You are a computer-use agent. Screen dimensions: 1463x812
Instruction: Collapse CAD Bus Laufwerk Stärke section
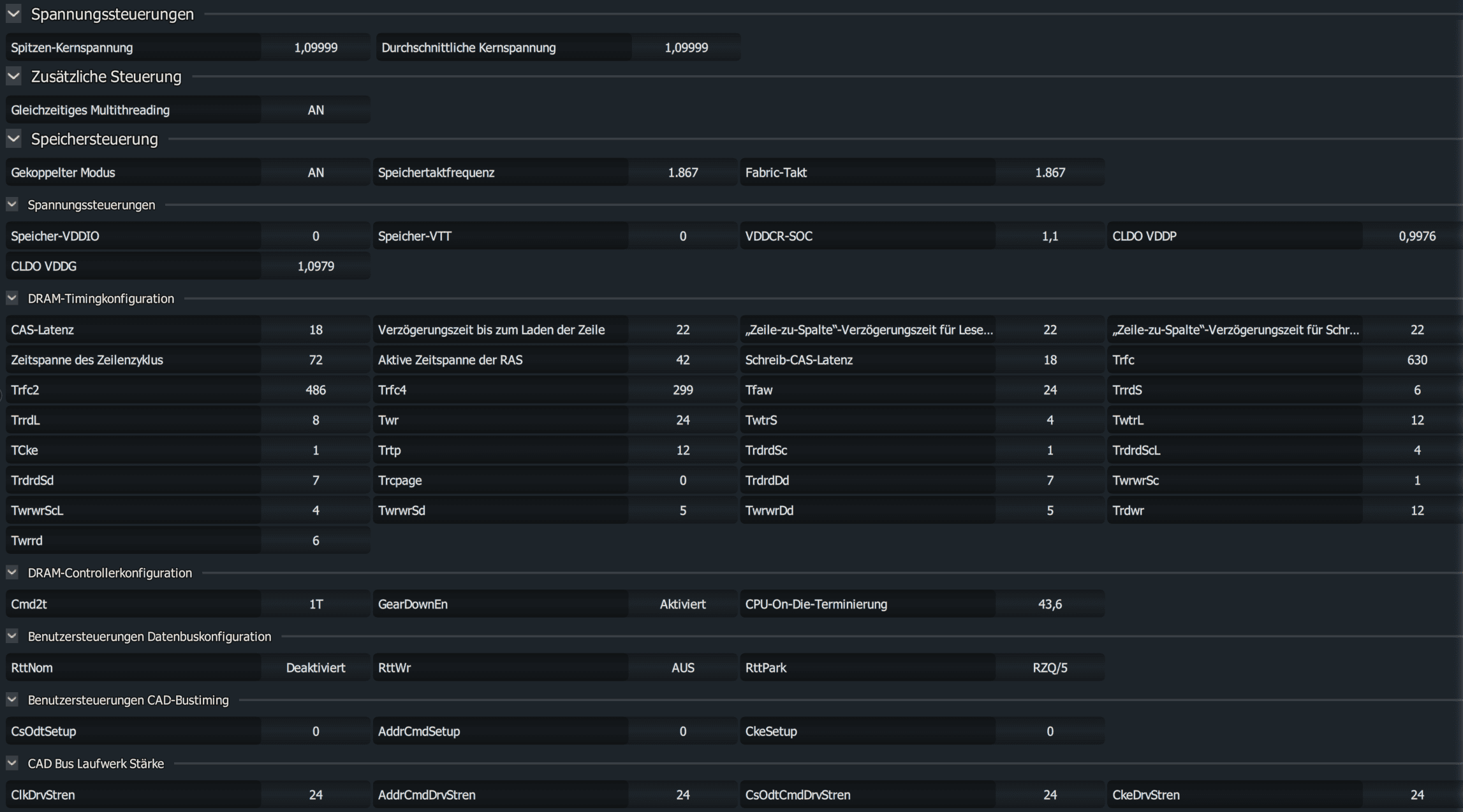(12, 763)
